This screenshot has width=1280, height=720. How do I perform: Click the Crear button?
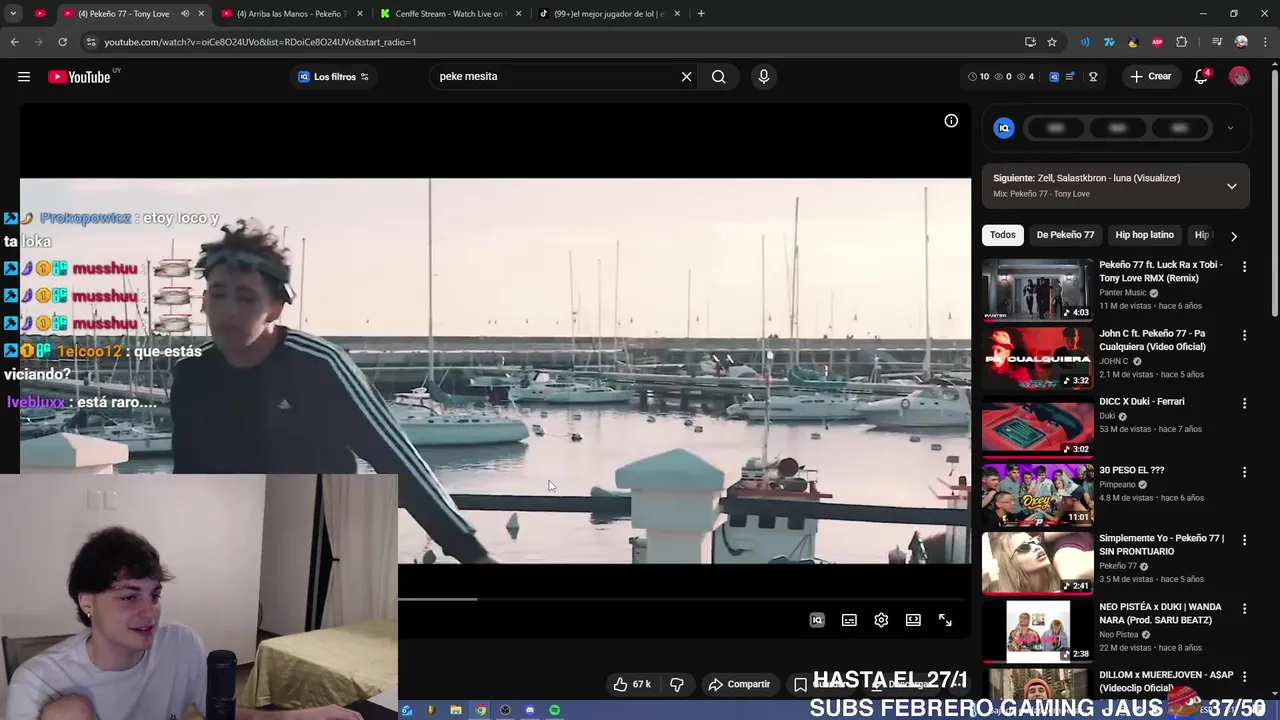click(1150, 77)
